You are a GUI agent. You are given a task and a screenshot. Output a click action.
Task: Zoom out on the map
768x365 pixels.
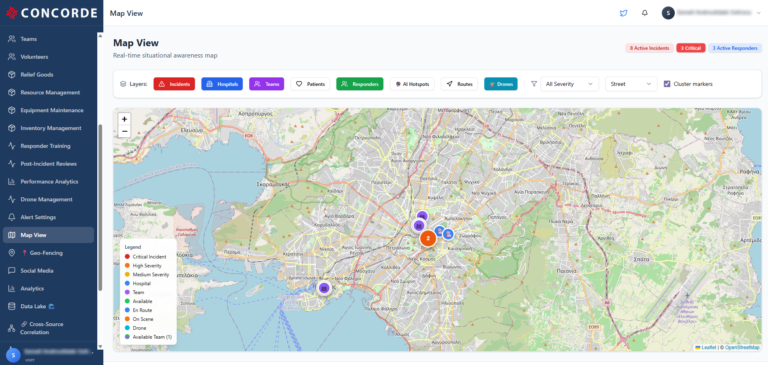(124, 131)
